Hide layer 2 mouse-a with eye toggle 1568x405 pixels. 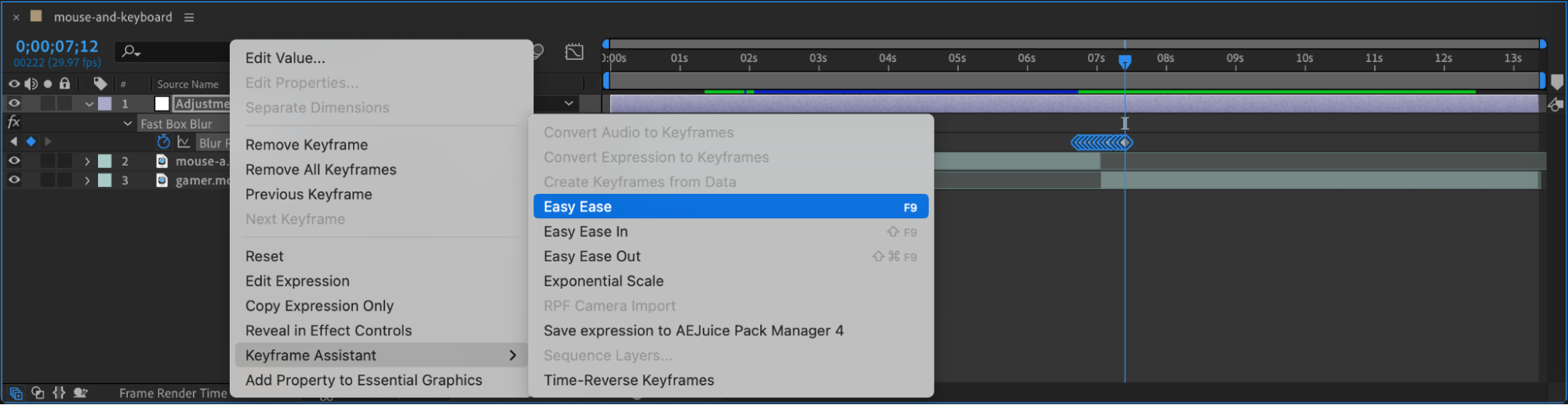click(14, 161)
